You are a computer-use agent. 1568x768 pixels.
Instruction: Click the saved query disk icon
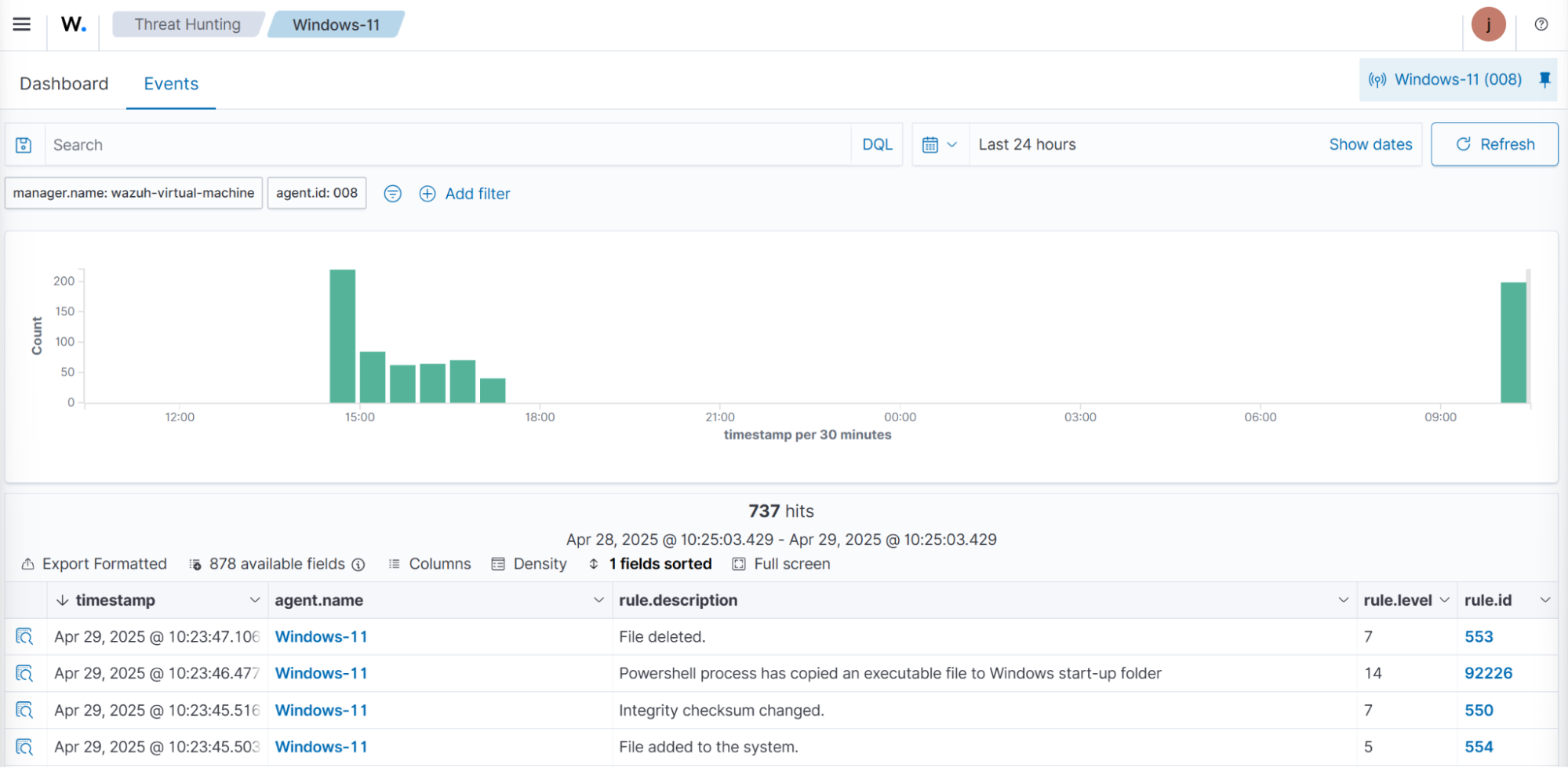(x=24, y=144)
